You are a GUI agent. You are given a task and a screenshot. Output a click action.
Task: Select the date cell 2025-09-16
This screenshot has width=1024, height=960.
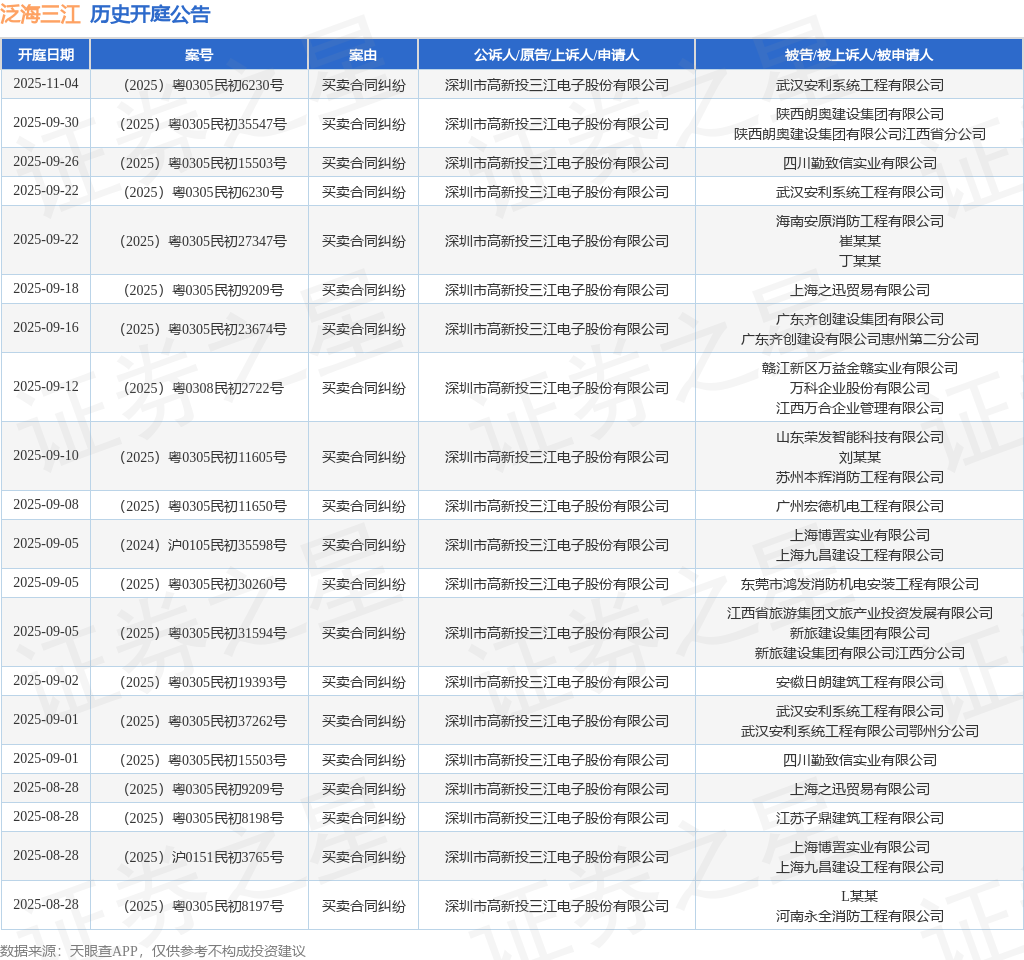click(46, 328)
